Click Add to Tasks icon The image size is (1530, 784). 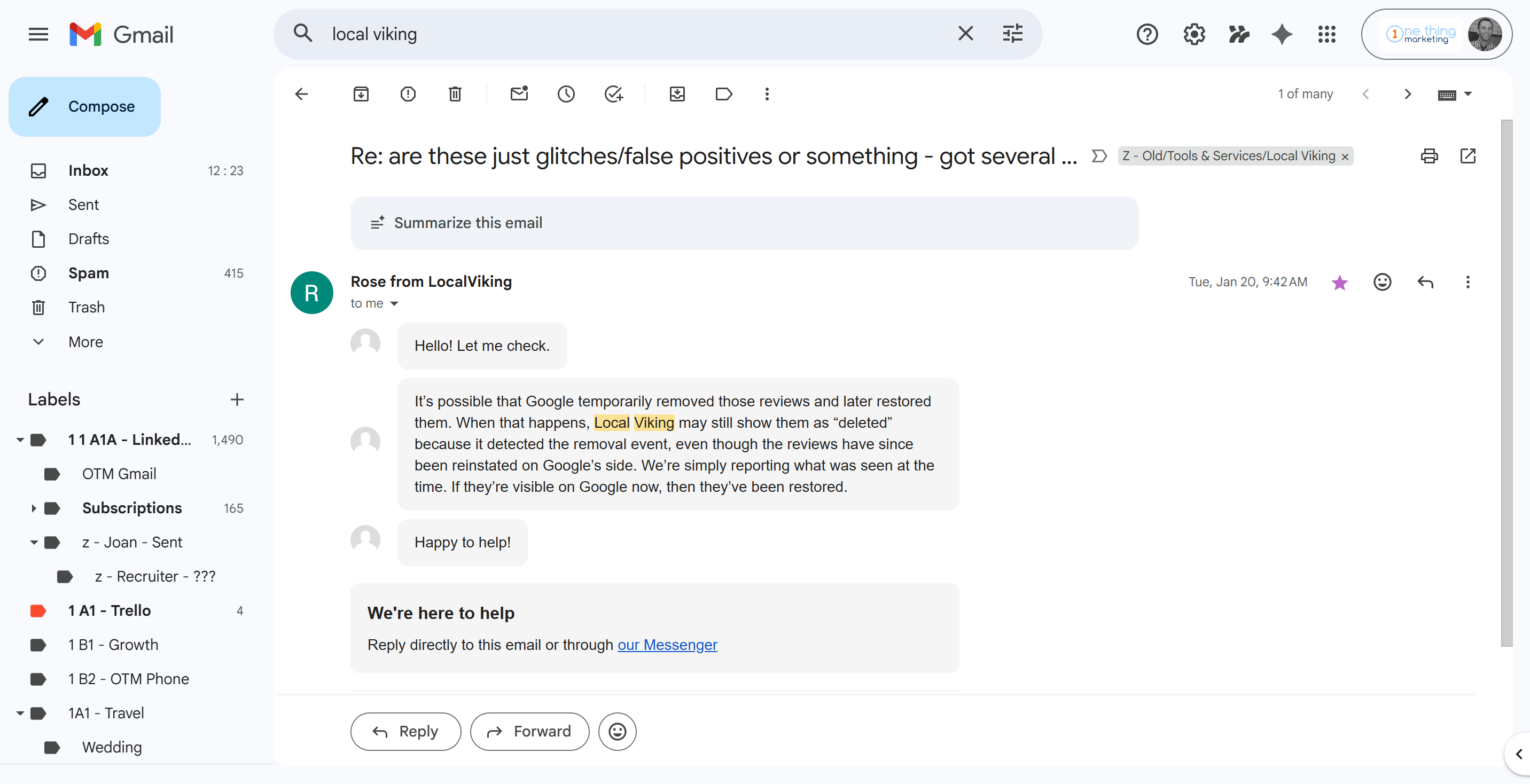point(613,94)
